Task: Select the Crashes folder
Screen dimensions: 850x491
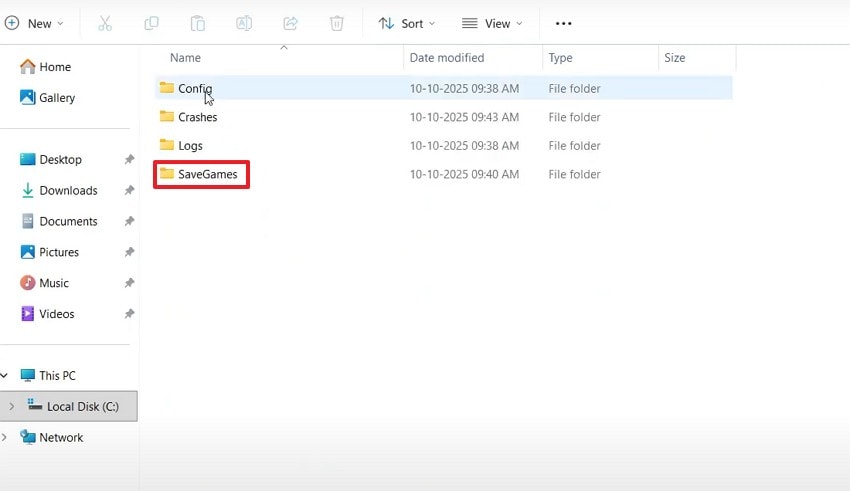Action: tap(443, 117)
